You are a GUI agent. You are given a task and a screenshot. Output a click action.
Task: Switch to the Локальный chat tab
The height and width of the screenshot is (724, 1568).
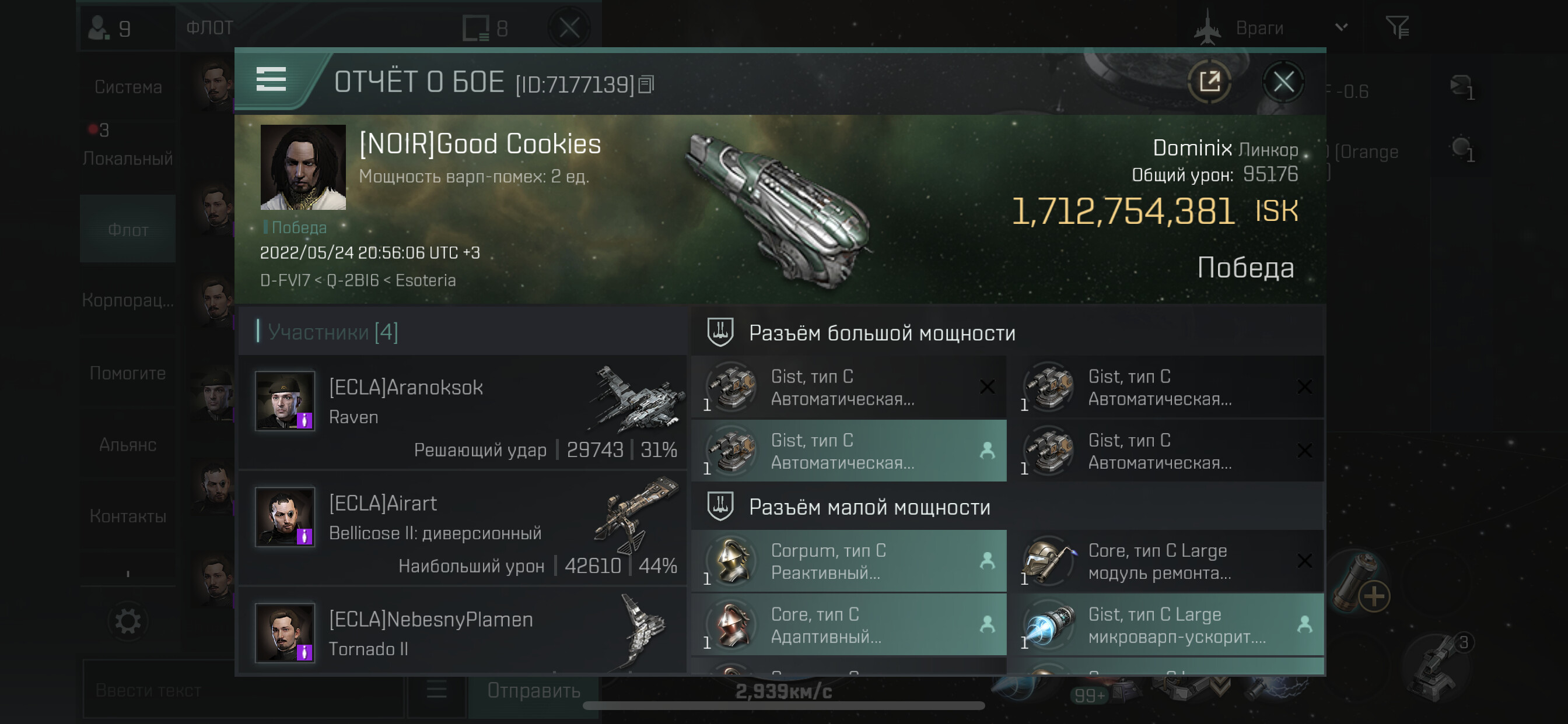128,158
